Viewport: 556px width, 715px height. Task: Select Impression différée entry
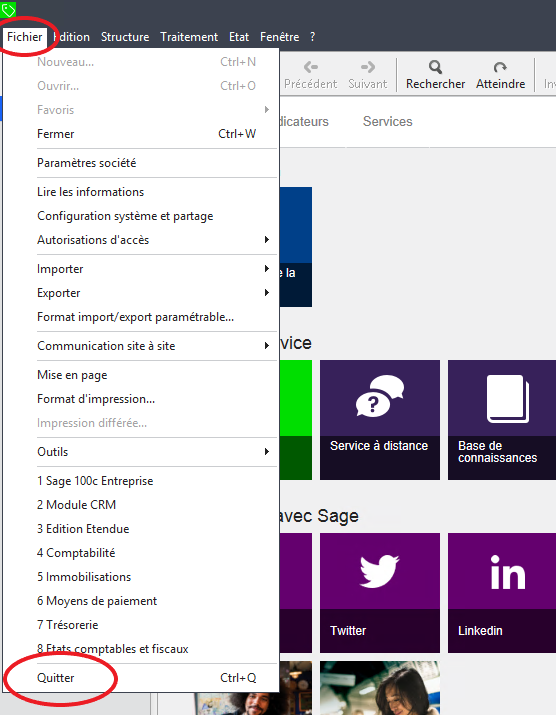click(141, 423)
